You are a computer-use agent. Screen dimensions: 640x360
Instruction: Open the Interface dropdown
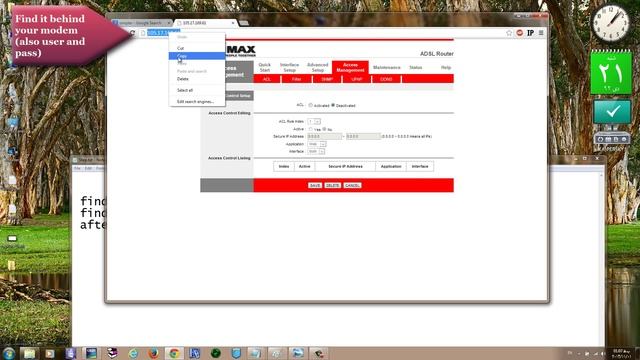click(316, 151)
